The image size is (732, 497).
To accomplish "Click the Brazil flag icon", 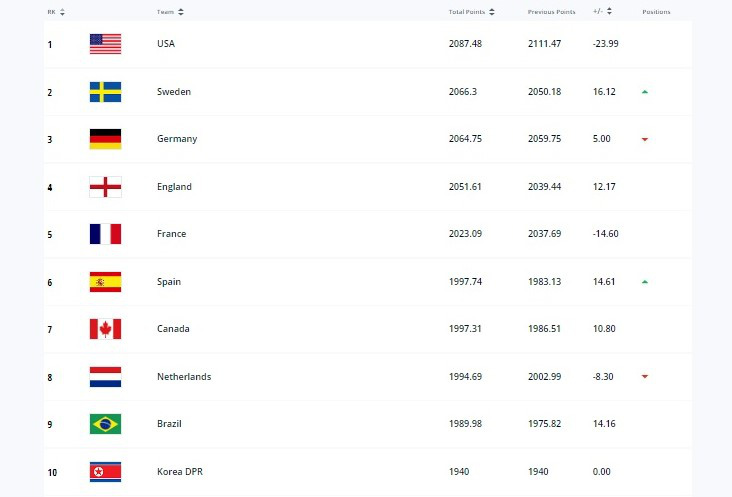I will coord(105,424).
